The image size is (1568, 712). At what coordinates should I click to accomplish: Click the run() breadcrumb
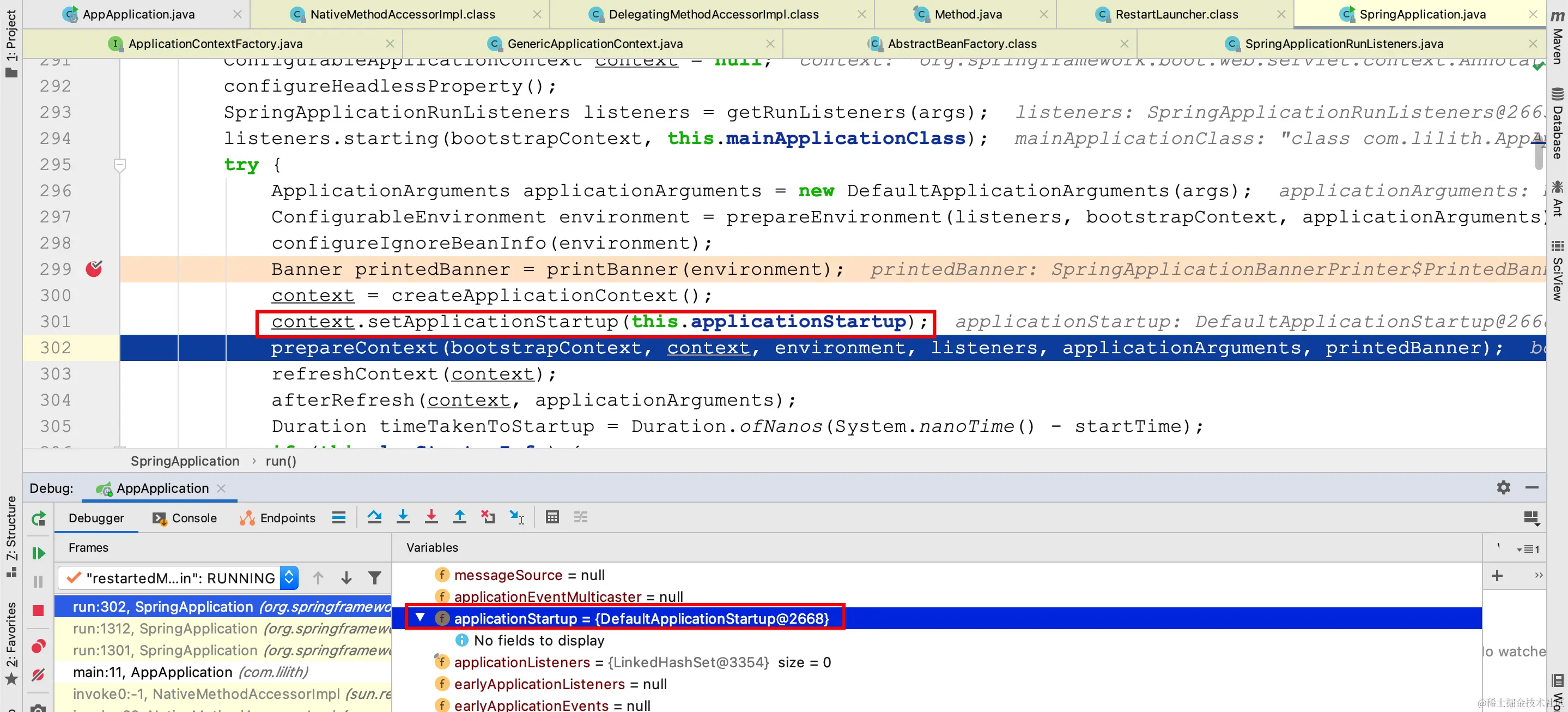click(x=281, y=461)
